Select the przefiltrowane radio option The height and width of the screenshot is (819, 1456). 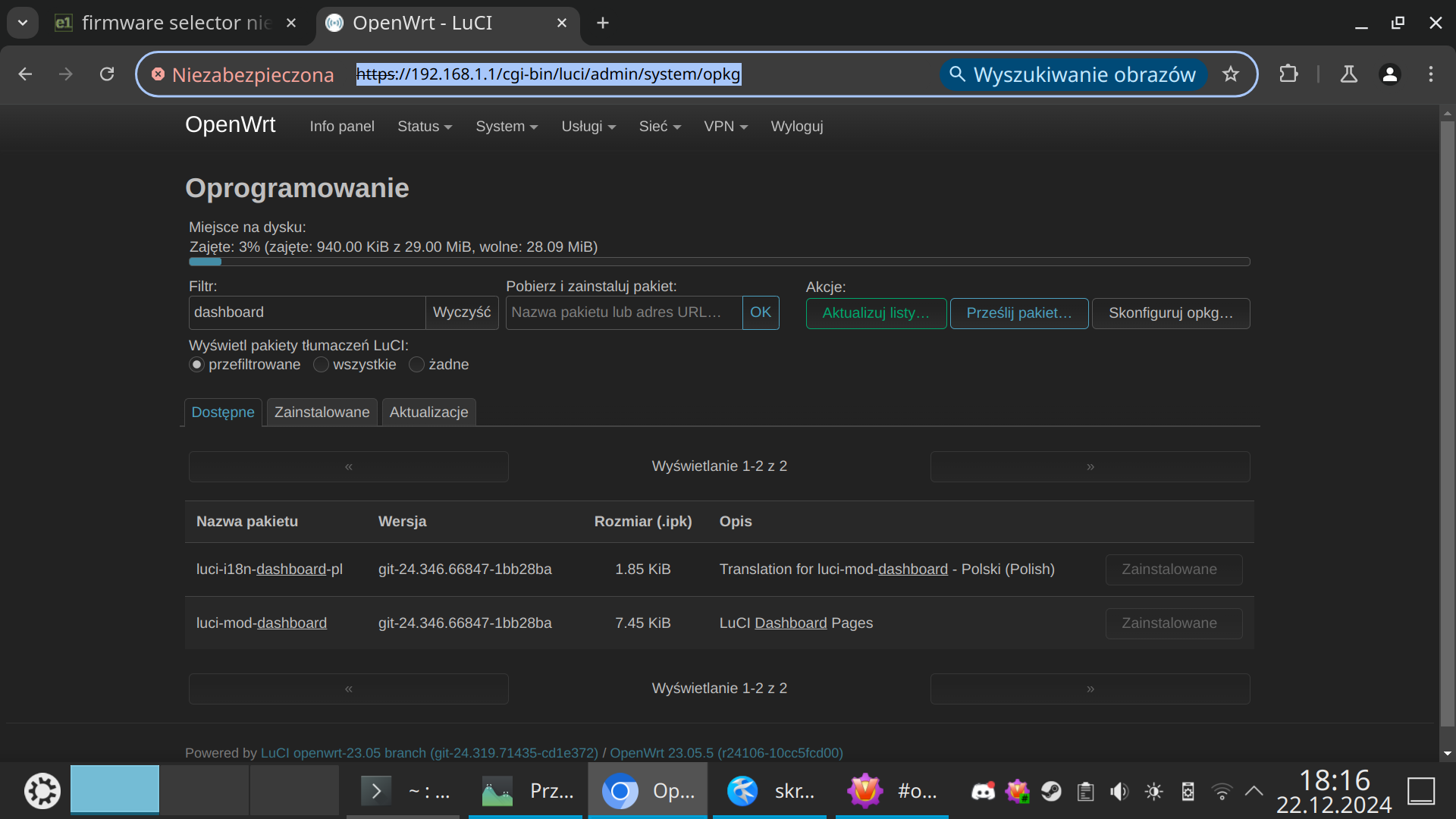click(197, 365)
